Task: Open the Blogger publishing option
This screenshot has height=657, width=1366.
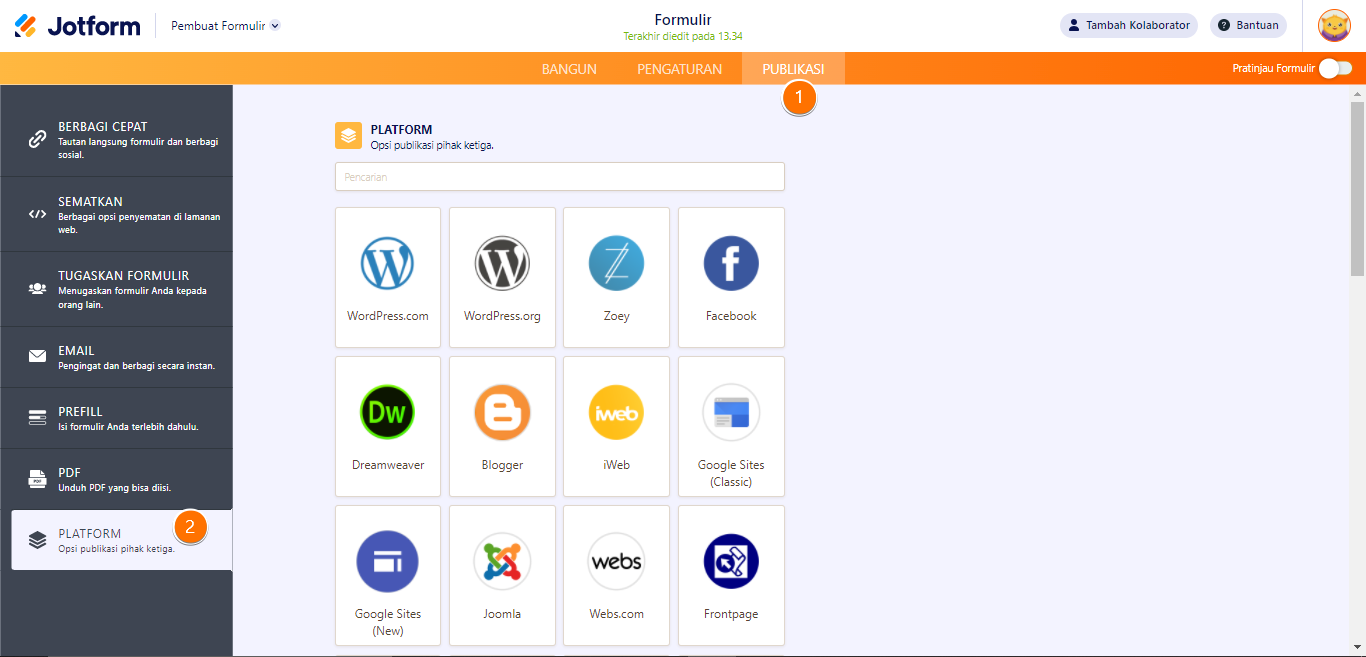Action: [502, 426]
